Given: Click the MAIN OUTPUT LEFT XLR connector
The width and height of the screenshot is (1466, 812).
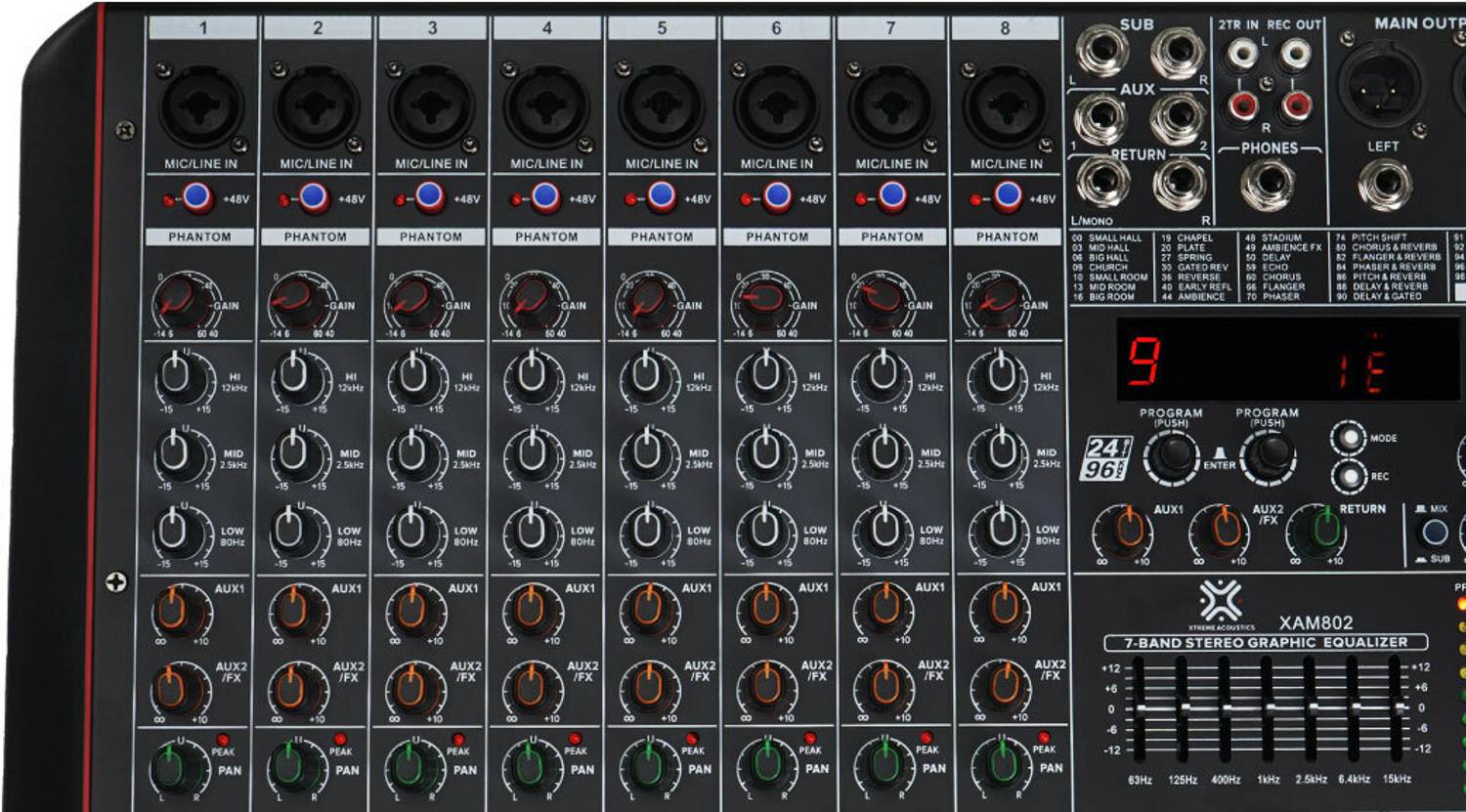Looking at the screenshot, I should coord(1381,87).
